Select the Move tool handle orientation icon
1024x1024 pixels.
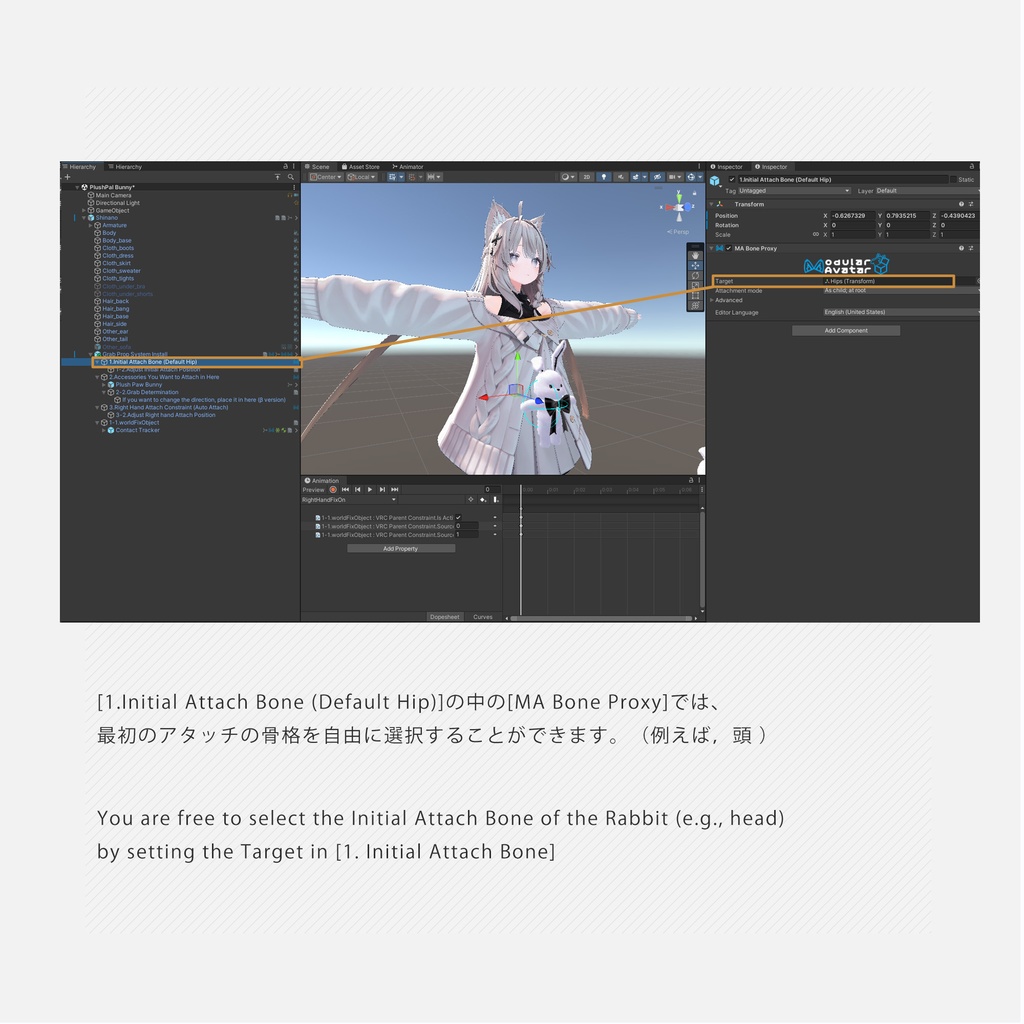point(360,177)
